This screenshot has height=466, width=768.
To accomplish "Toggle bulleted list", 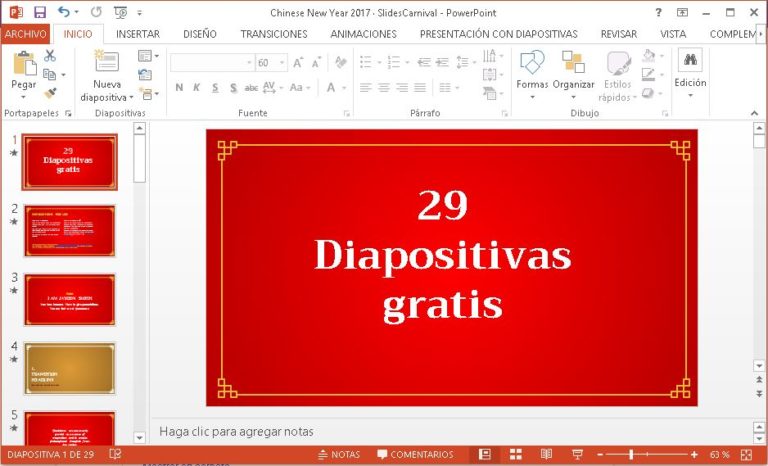I will pos(366,62).
